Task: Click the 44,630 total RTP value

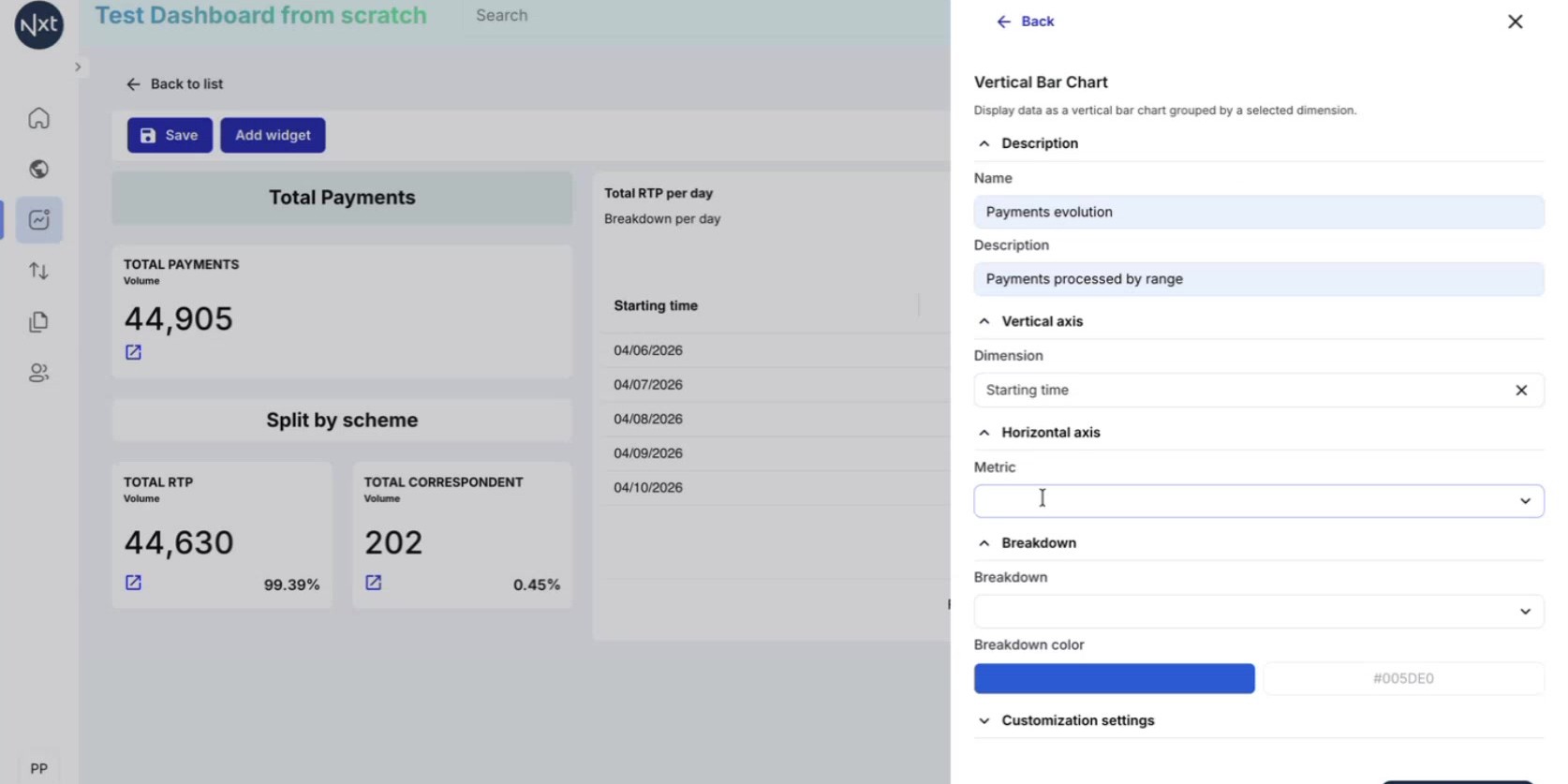Action: click(179, 543)
